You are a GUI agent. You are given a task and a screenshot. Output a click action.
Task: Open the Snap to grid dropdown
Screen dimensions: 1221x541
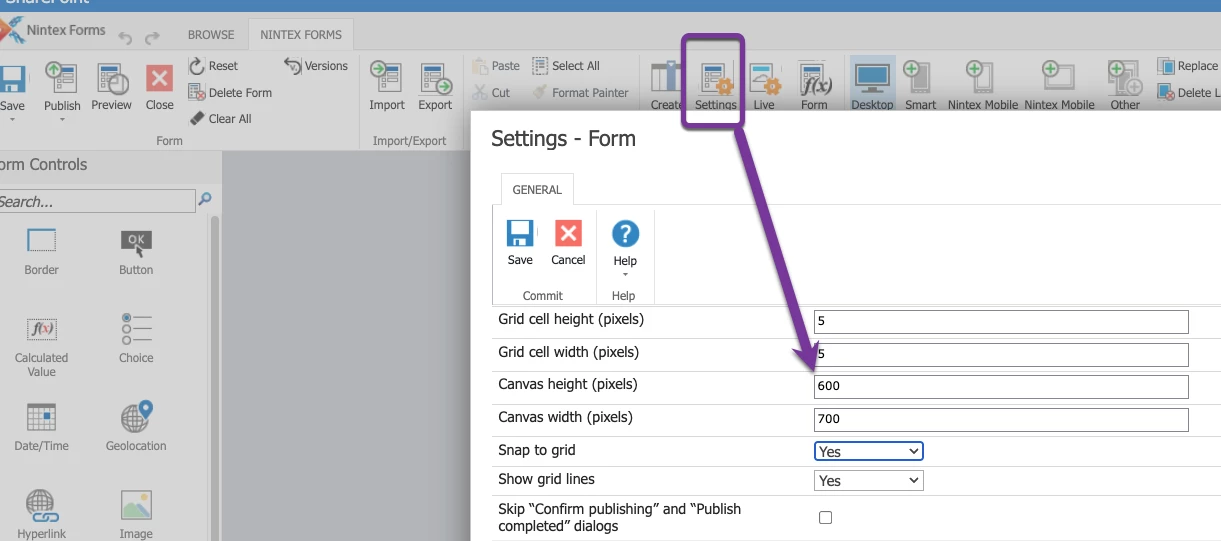[869, 452]
